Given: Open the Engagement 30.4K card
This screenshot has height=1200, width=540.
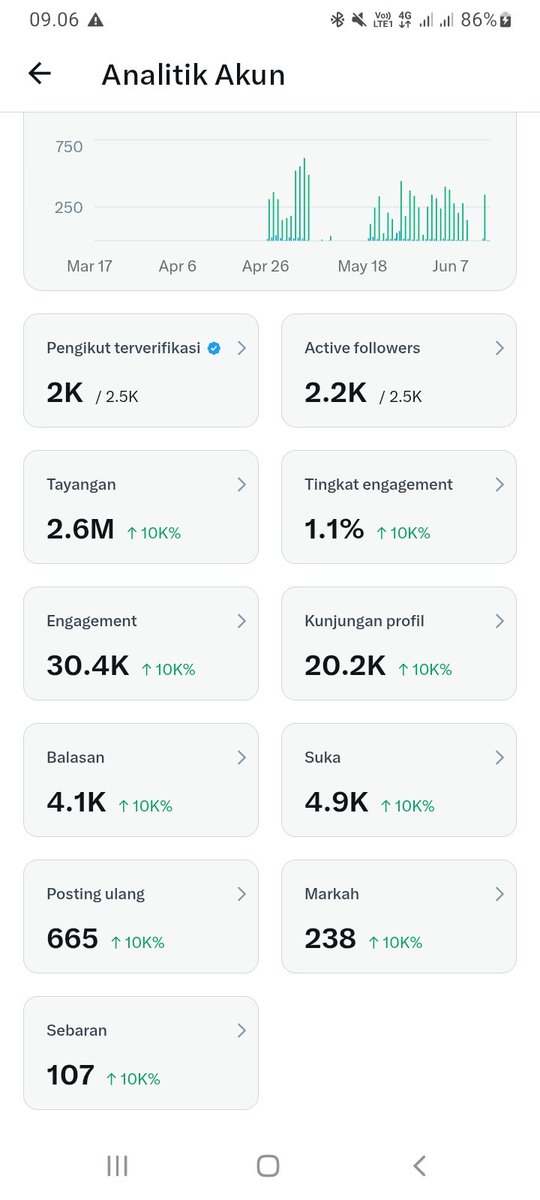Looking at the screenshot, I should 141,643.
